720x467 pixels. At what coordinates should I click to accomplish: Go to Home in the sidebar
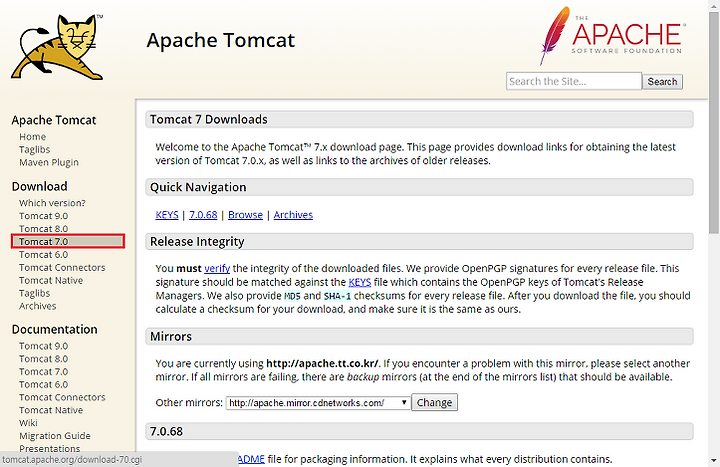[33, 137]
